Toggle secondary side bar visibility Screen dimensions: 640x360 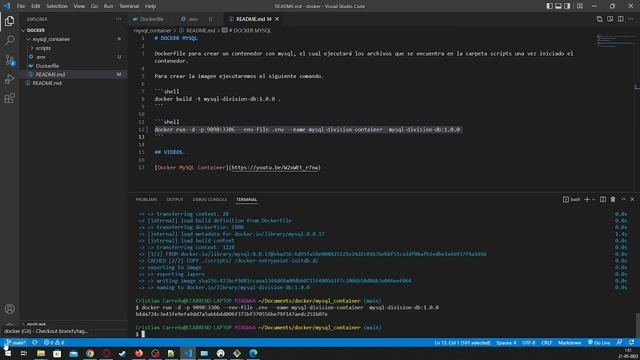tap(567, 6)
